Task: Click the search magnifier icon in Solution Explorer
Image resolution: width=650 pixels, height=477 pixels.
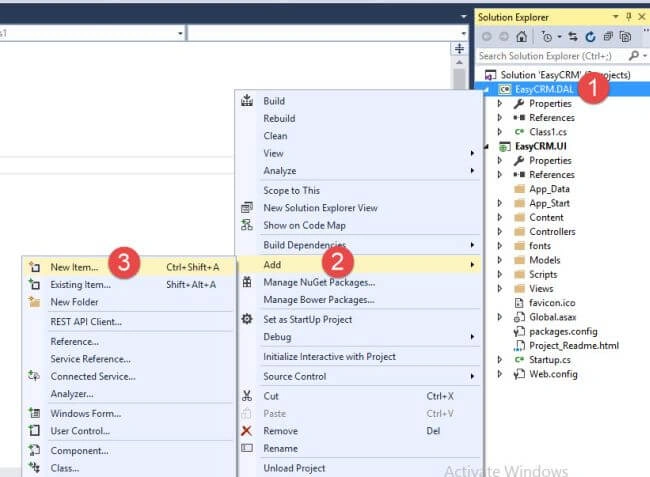Action: pyautogui.click(x=633, y=55)
